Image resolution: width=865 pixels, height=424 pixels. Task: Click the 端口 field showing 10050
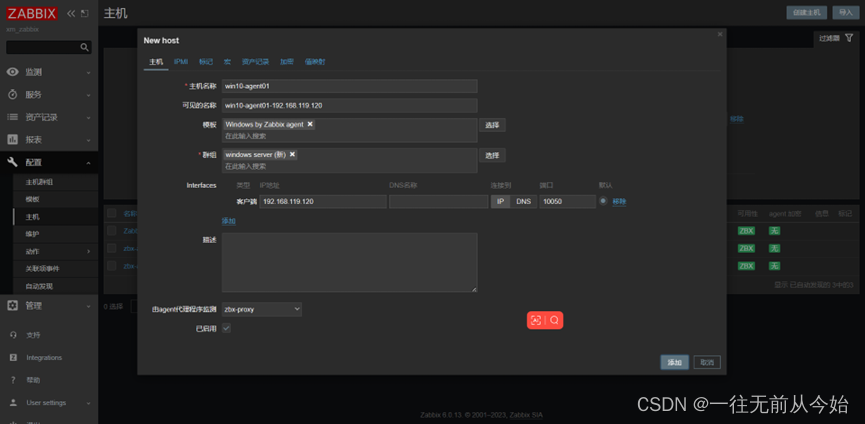(568, 201)
